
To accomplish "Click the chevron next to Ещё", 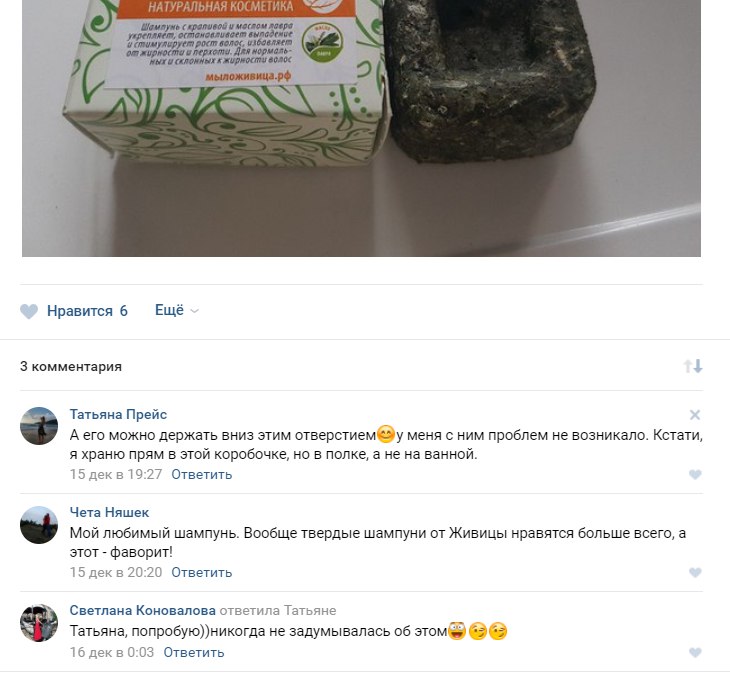I will pyautogui.click(x=195, y=311).
